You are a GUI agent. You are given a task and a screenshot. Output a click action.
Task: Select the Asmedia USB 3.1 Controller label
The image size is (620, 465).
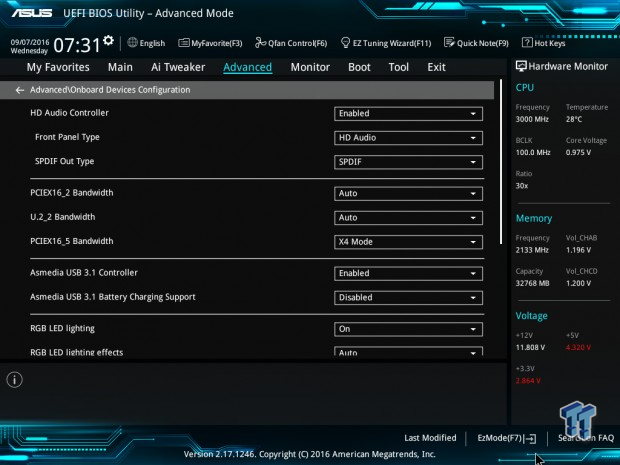[84, 273]
